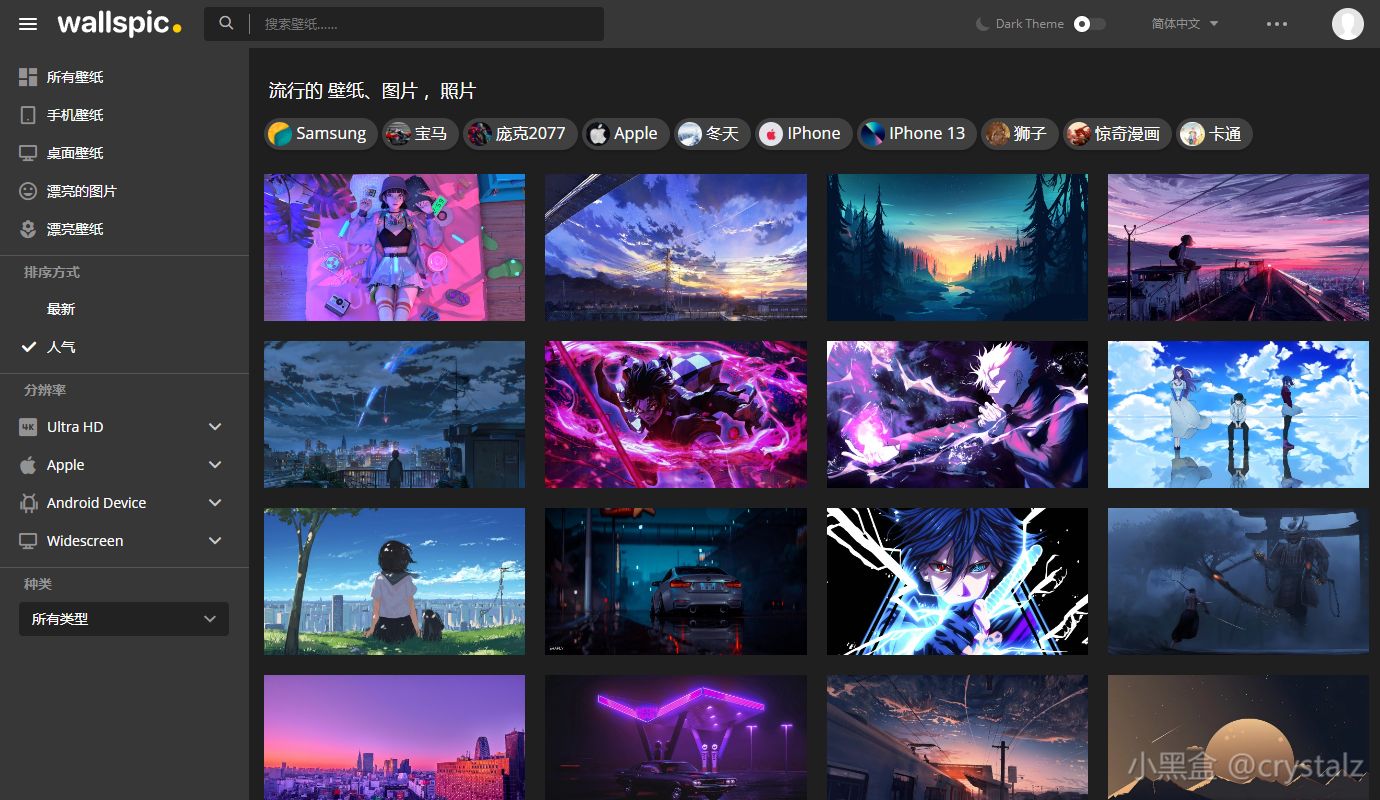
Task: Click the 漂亮壁纸 flower icon
Action: tap(28, 229)
